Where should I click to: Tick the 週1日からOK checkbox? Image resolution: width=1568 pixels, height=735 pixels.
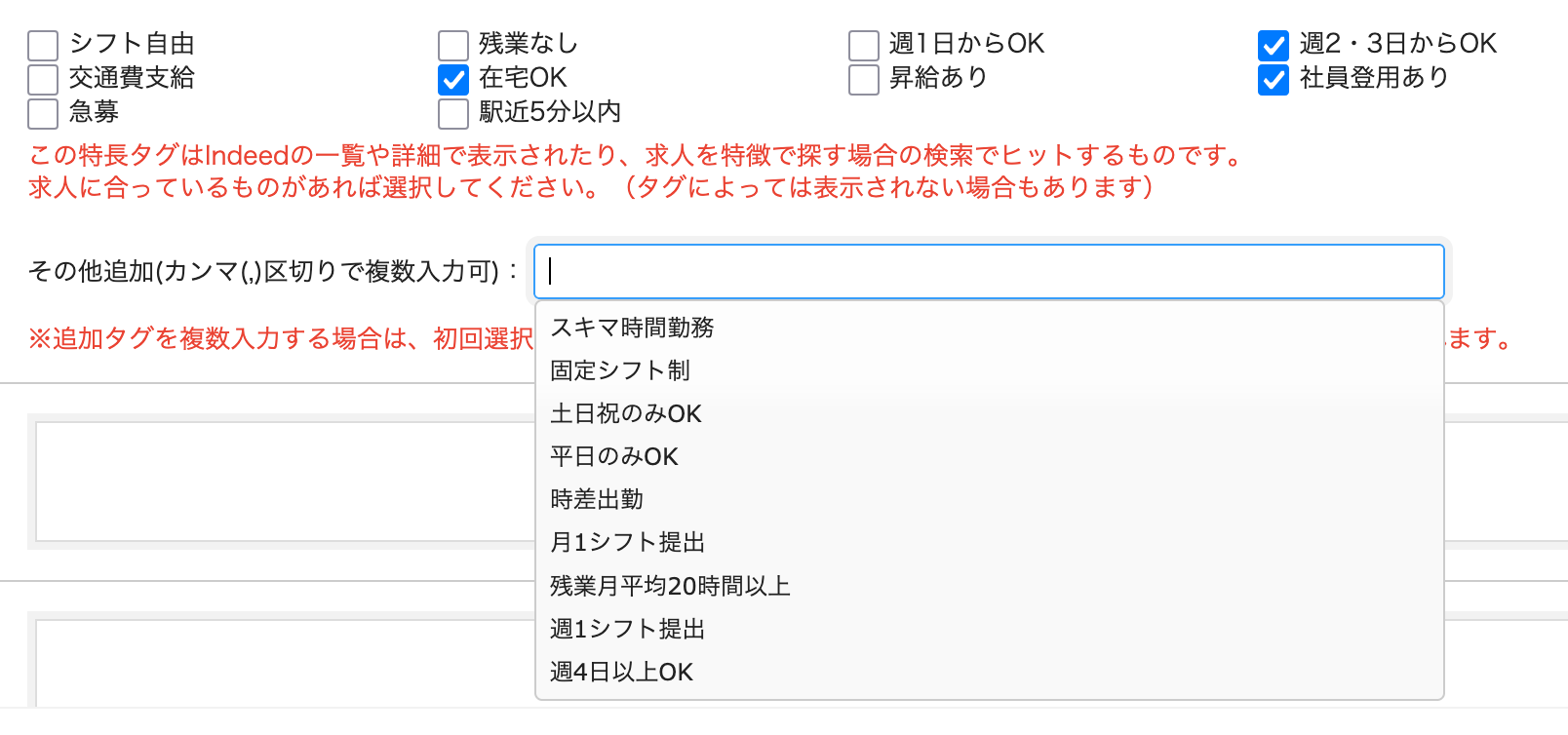coord(864,45)
